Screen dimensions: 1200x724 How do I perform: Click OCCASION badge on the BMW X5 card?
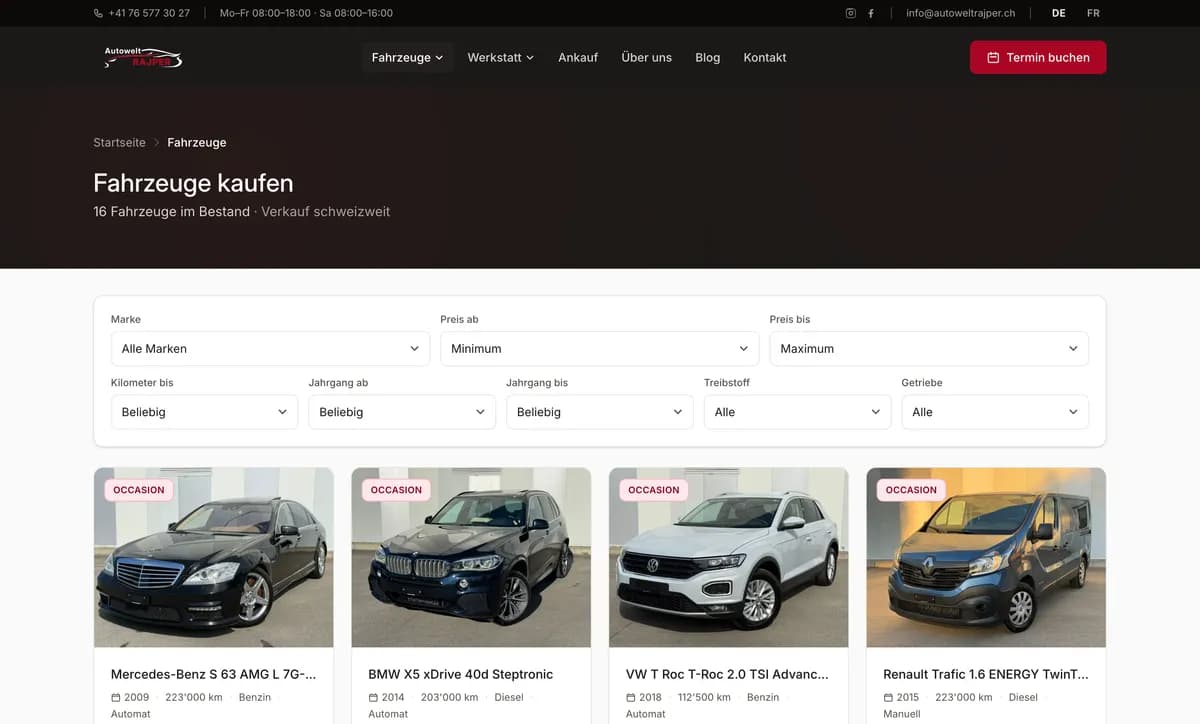[397, 490]
